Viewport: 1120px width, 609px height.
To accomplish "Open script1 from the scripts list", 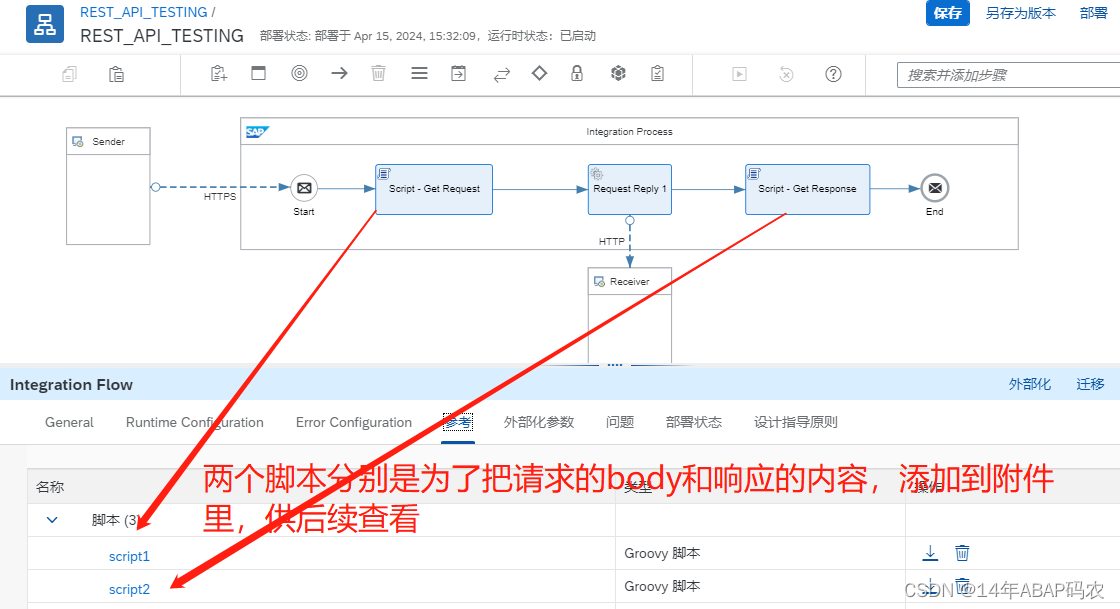I will tap(129, 555).
